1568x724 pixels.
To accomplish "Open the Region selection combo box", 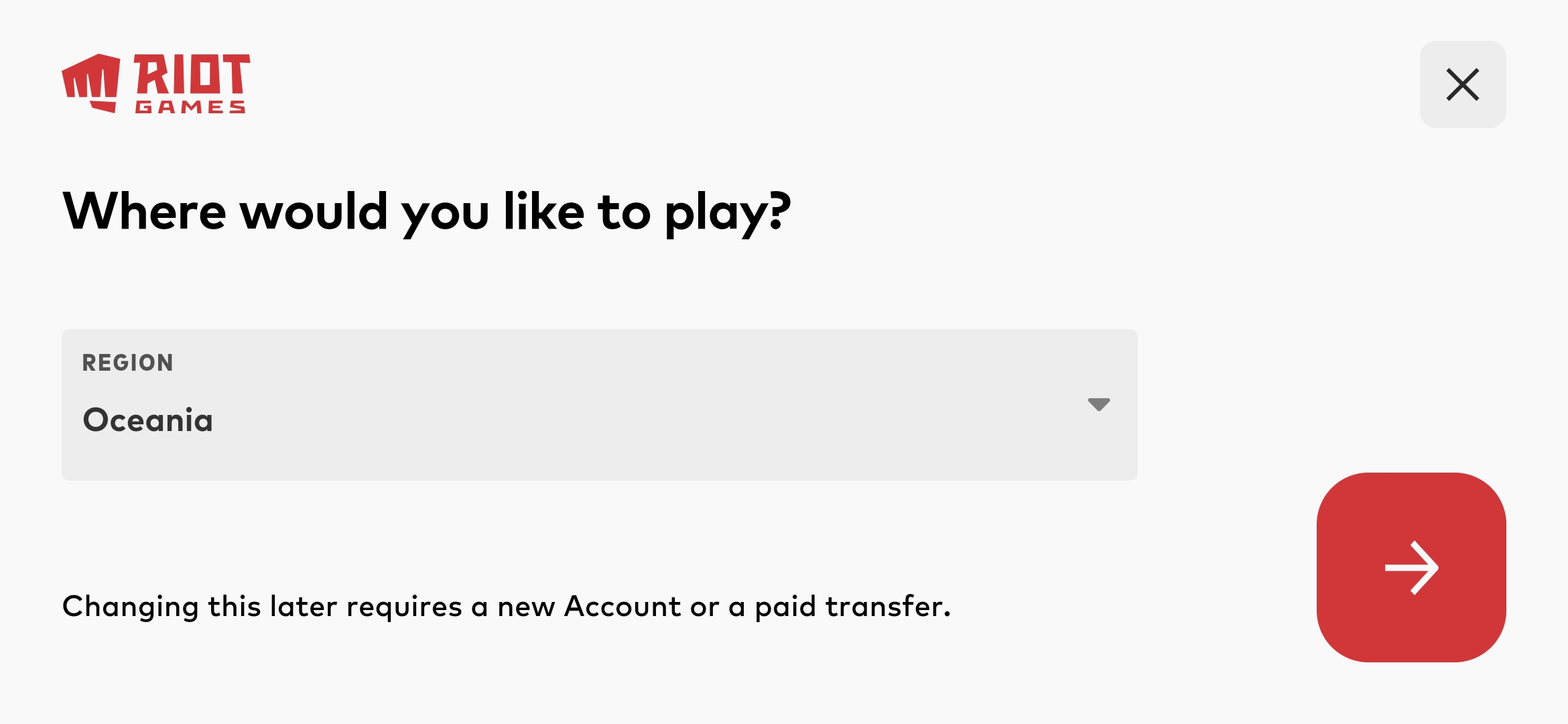I will 599,404.
